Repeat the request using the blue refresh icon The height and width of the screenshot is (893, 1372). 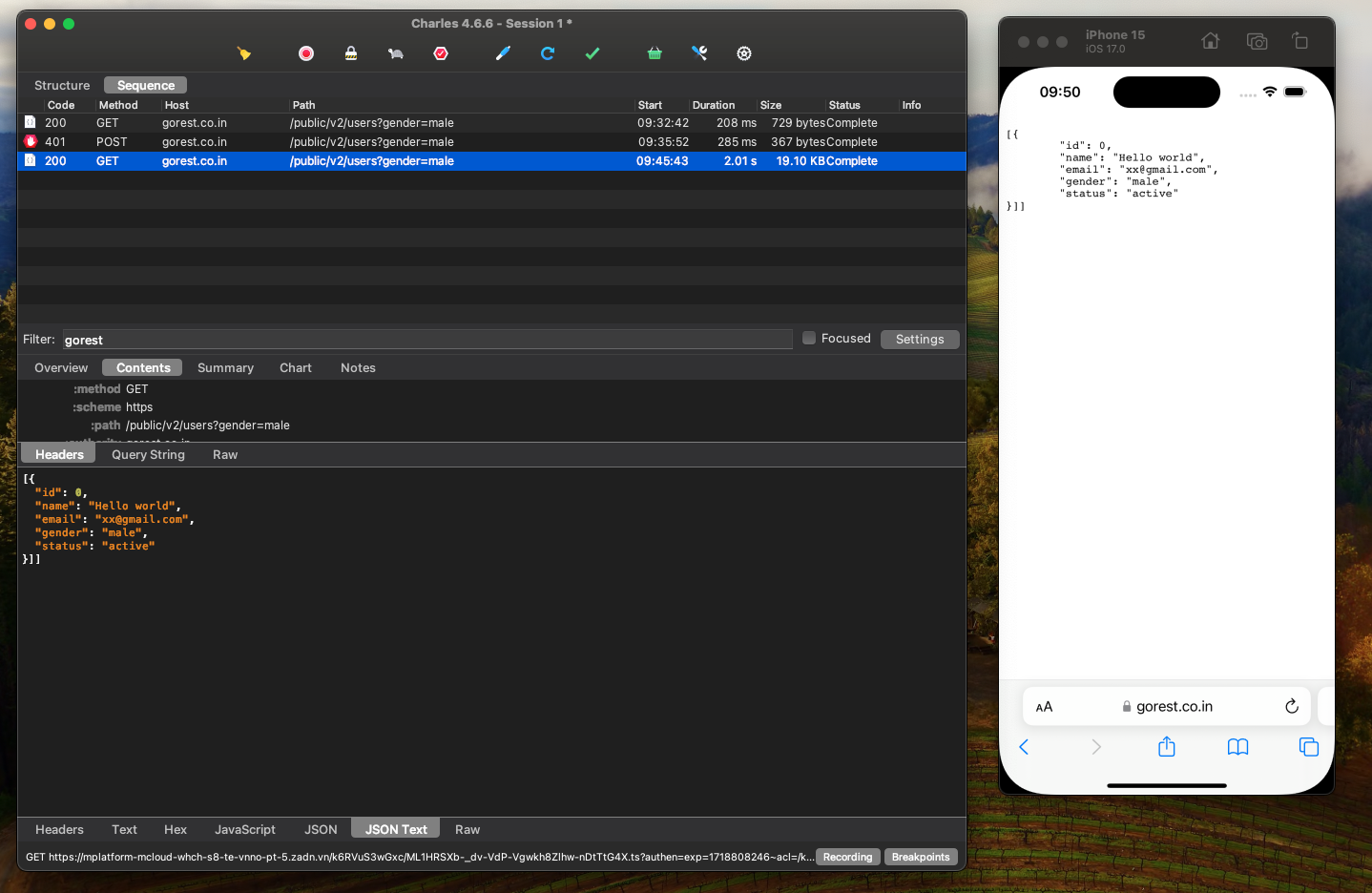(x=547, y=53)
